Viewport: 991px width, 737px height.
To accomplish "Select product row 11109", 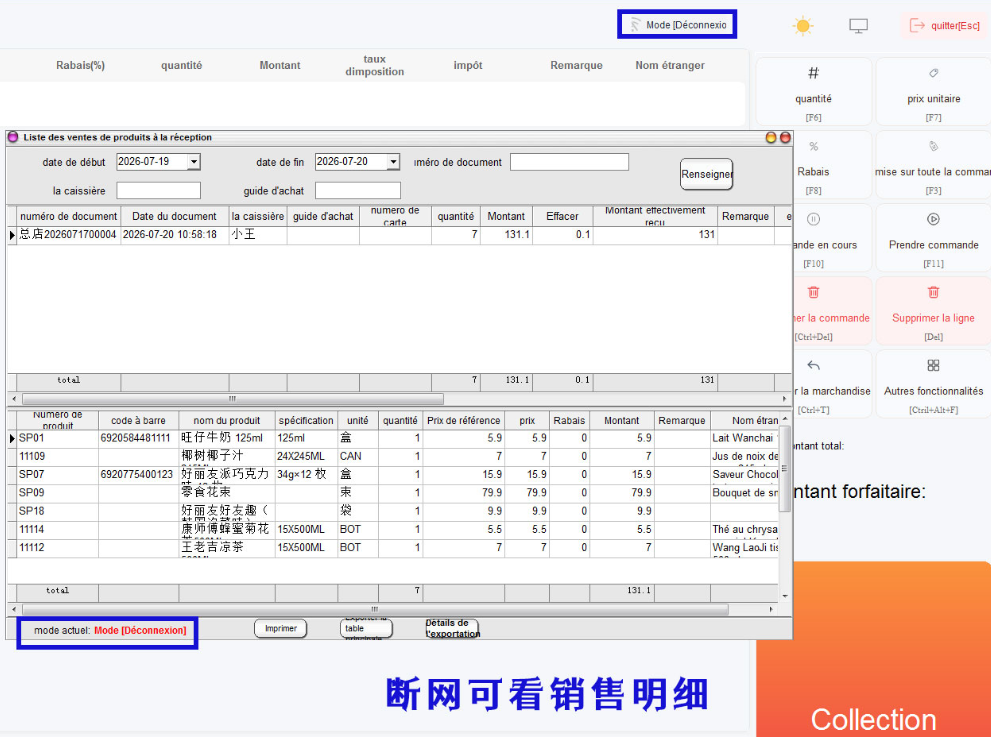I will click(x=392, y=456).
